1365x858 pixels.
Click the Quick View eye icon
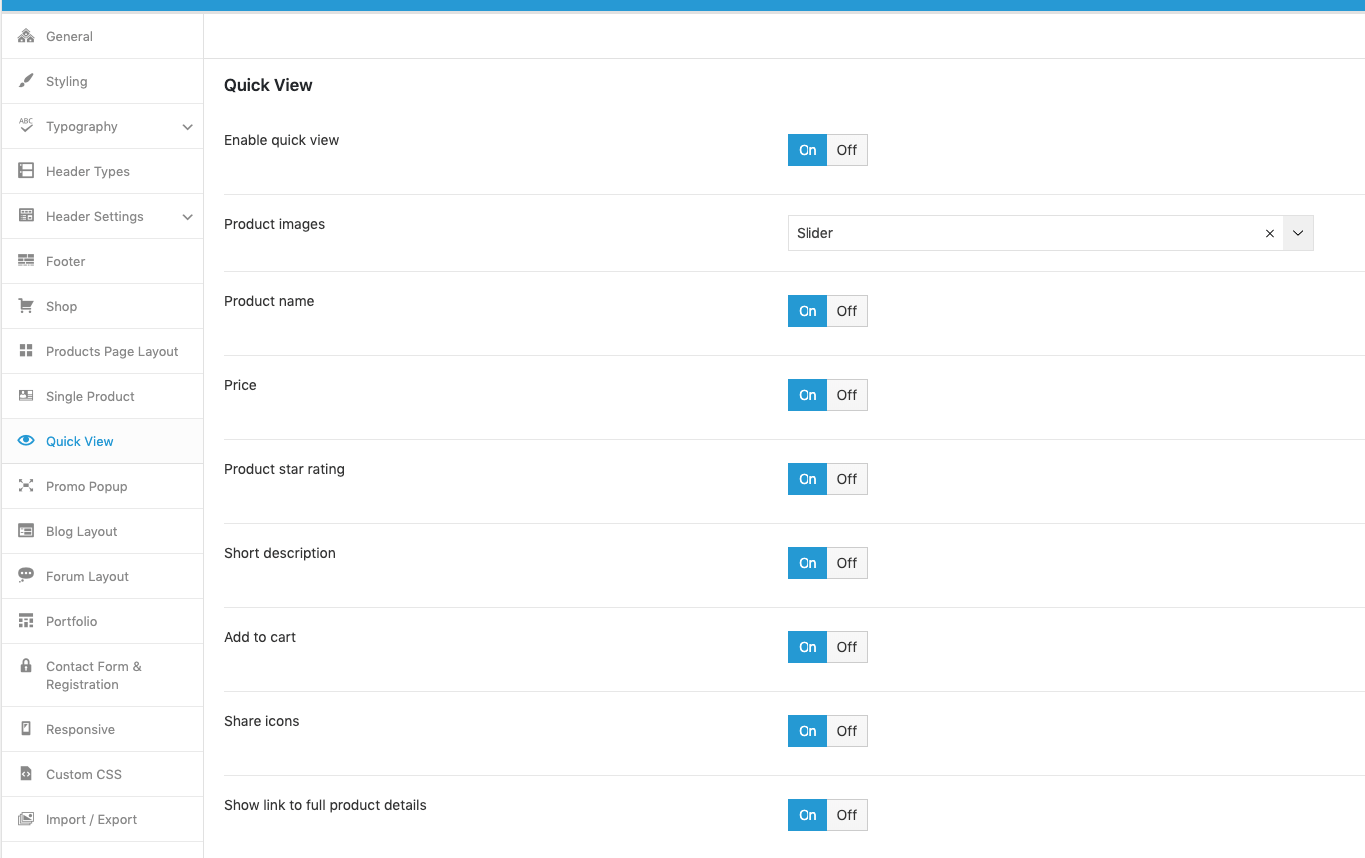coord(26,441)
